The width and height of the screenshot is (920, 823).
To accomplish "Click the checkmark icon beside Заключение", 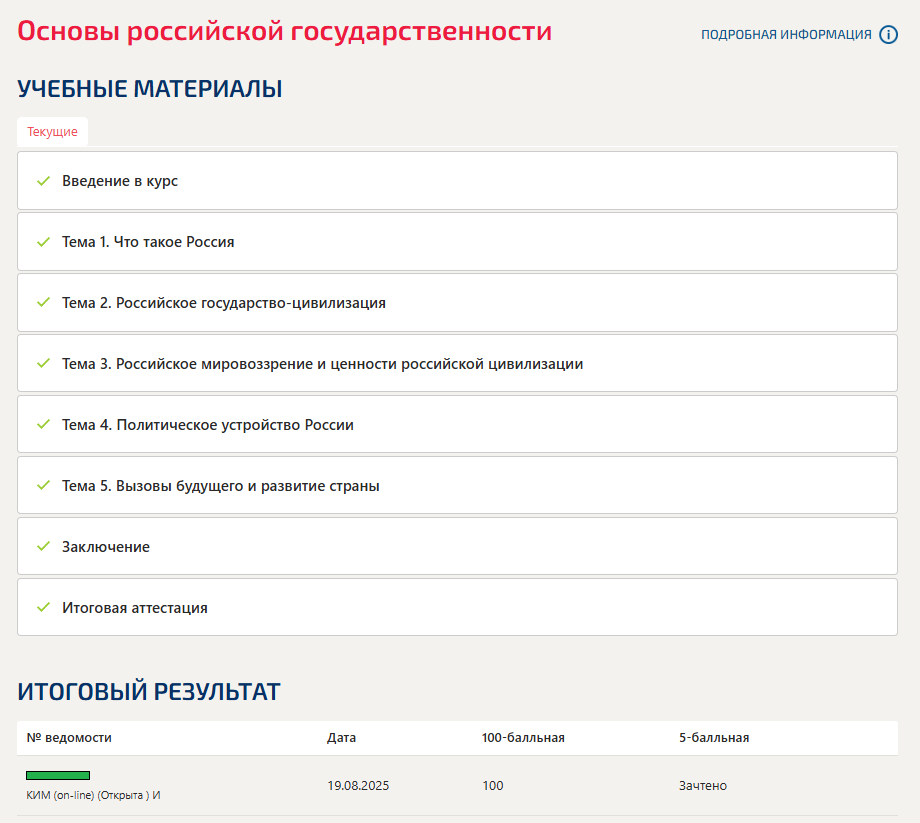I will tap(43, 547).
